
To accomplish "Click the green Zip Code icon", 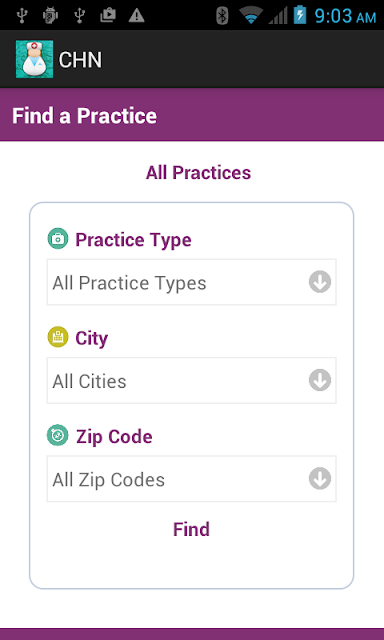I will coord(58,435).
